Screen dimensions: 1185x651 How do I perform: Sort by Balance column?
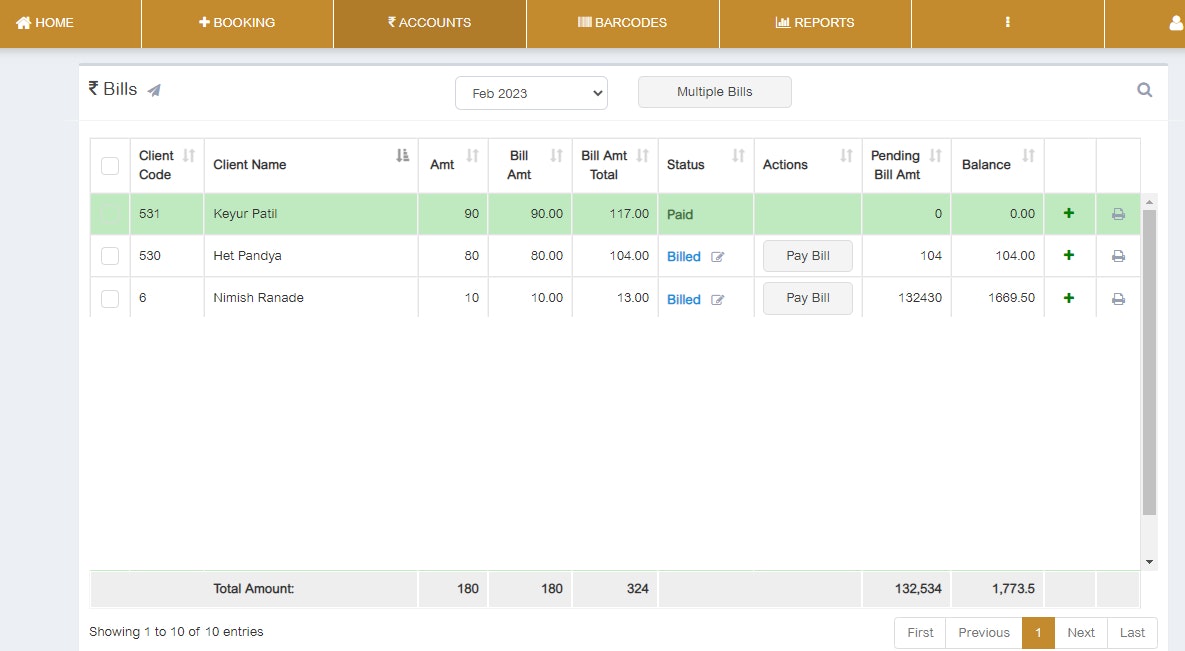pos(1029,156)
